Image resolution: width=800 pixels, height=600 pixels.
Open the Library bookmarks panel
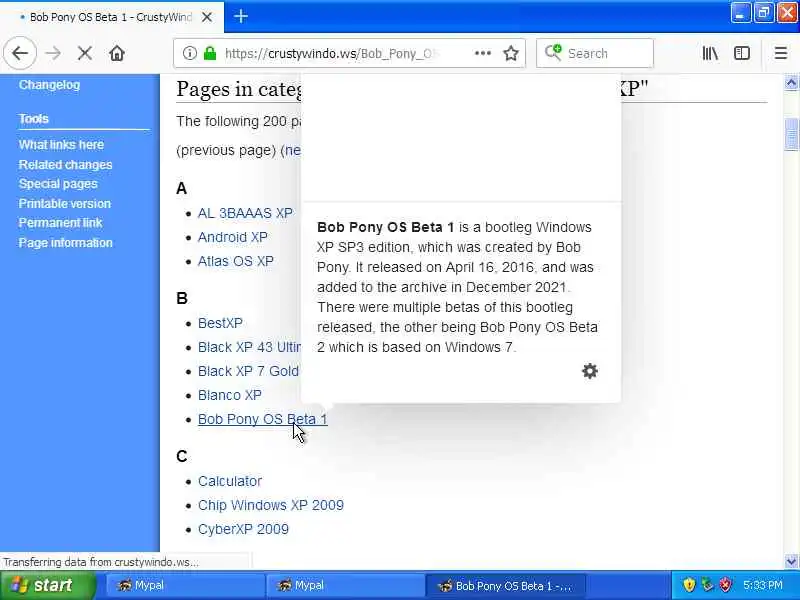(x=710, y=53)
